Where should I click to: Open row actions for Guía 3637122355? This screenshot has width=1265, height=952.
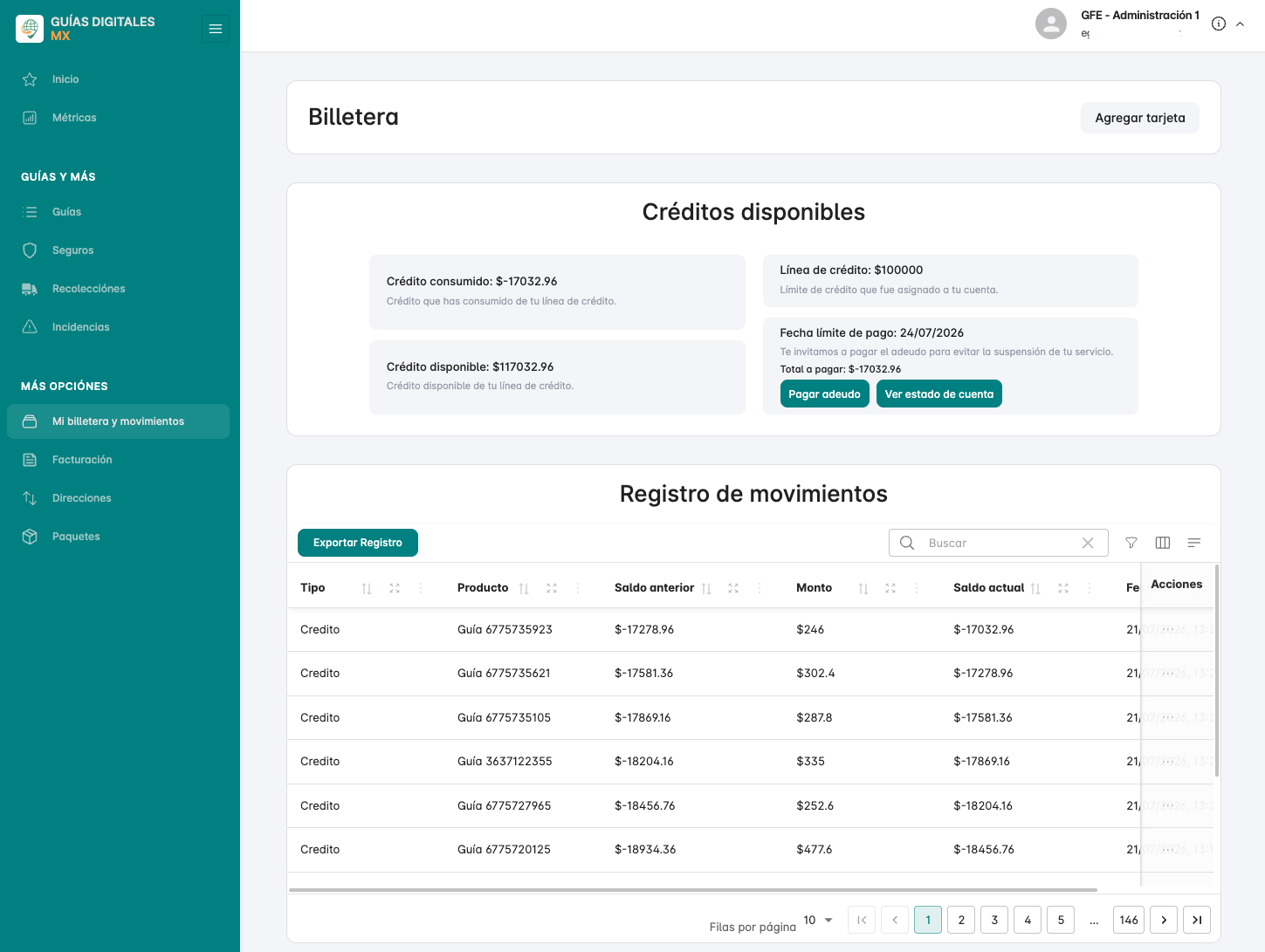[x=1168, y=761]
